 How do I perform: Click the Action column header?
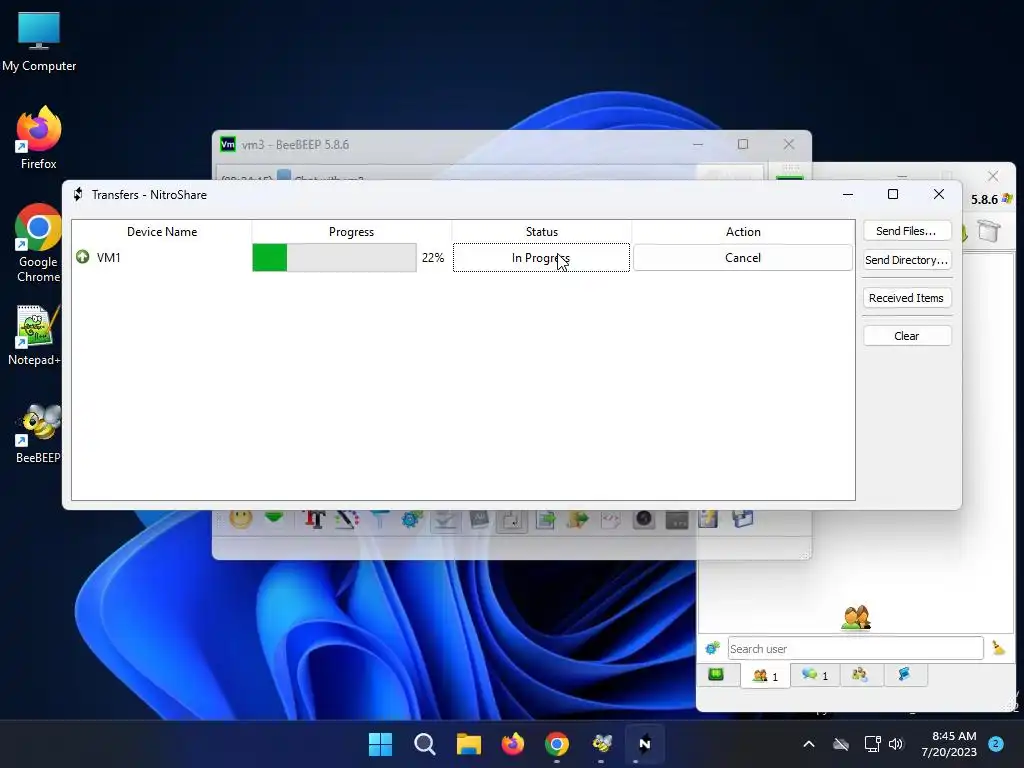(743, 232)
